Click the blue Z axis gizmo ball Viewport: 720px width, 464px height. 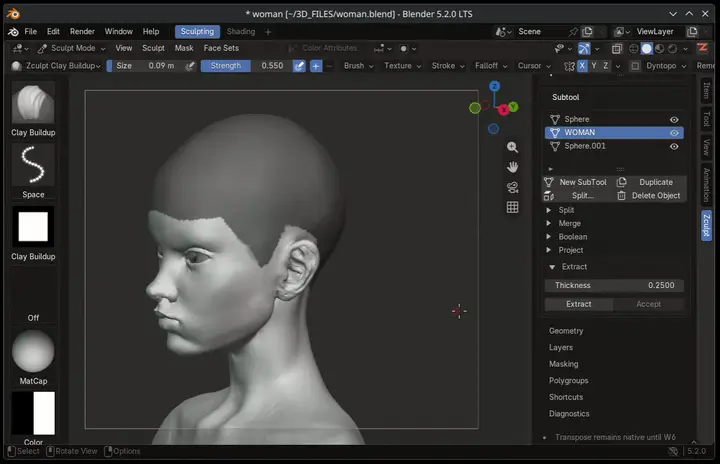click(494, 86)
